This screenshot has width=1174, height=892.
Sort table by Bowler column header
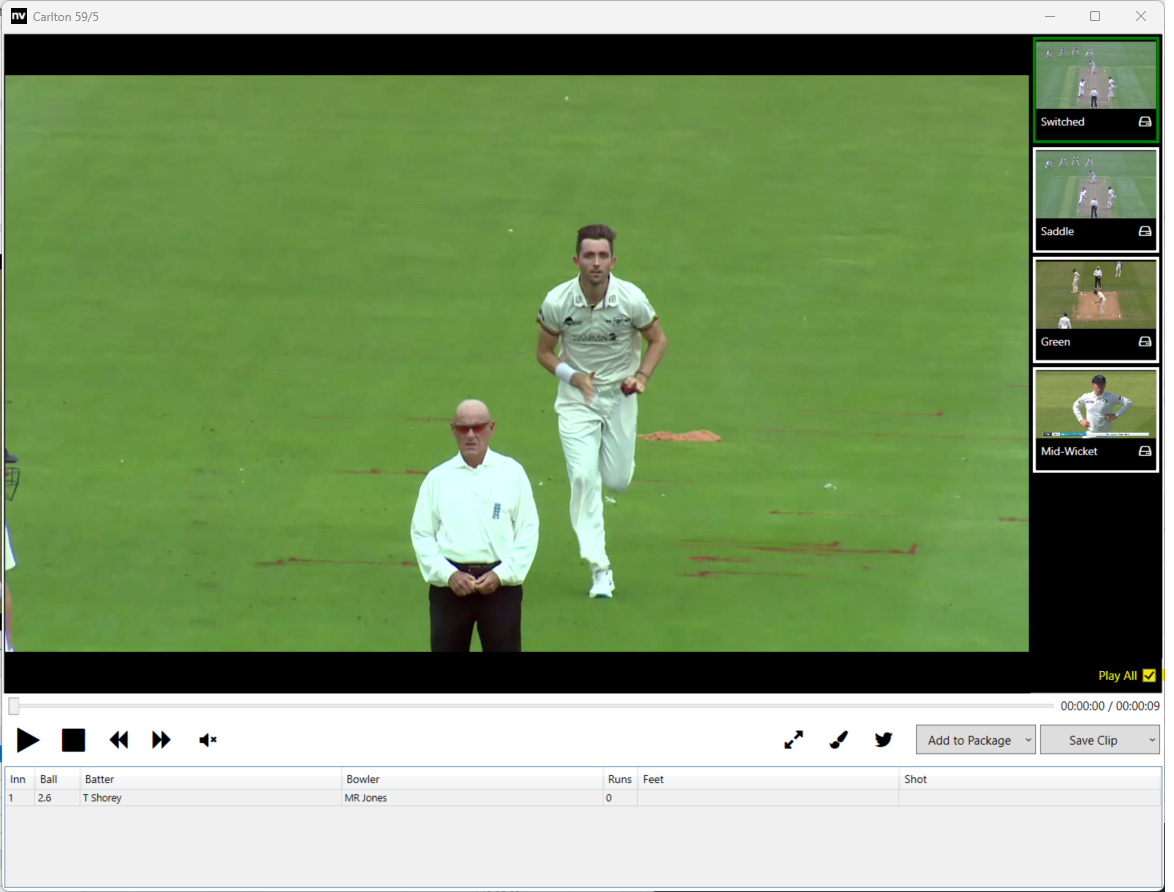tap(363, 779)
